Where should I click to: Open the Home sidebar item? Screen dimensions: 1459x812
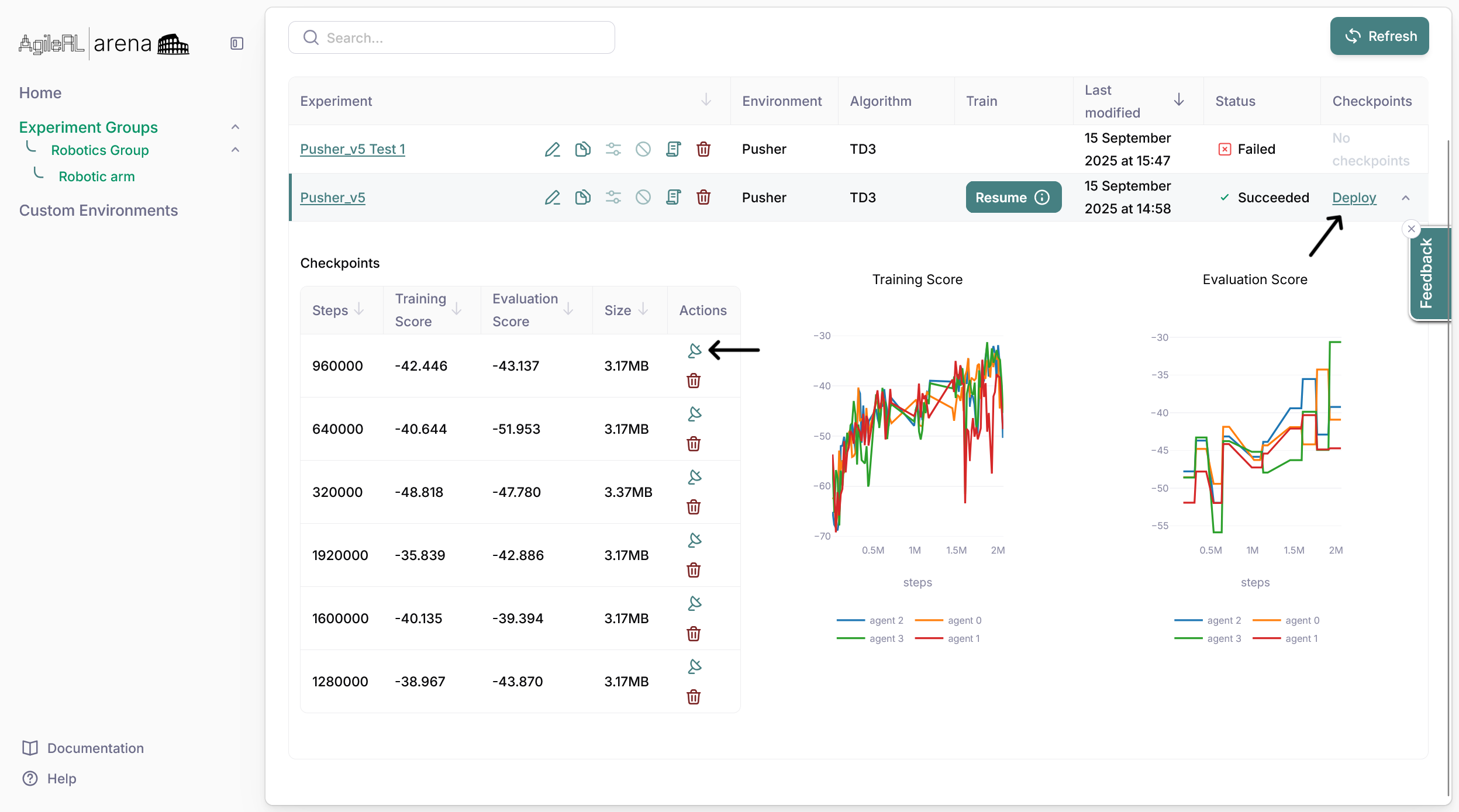pos(40,93)
